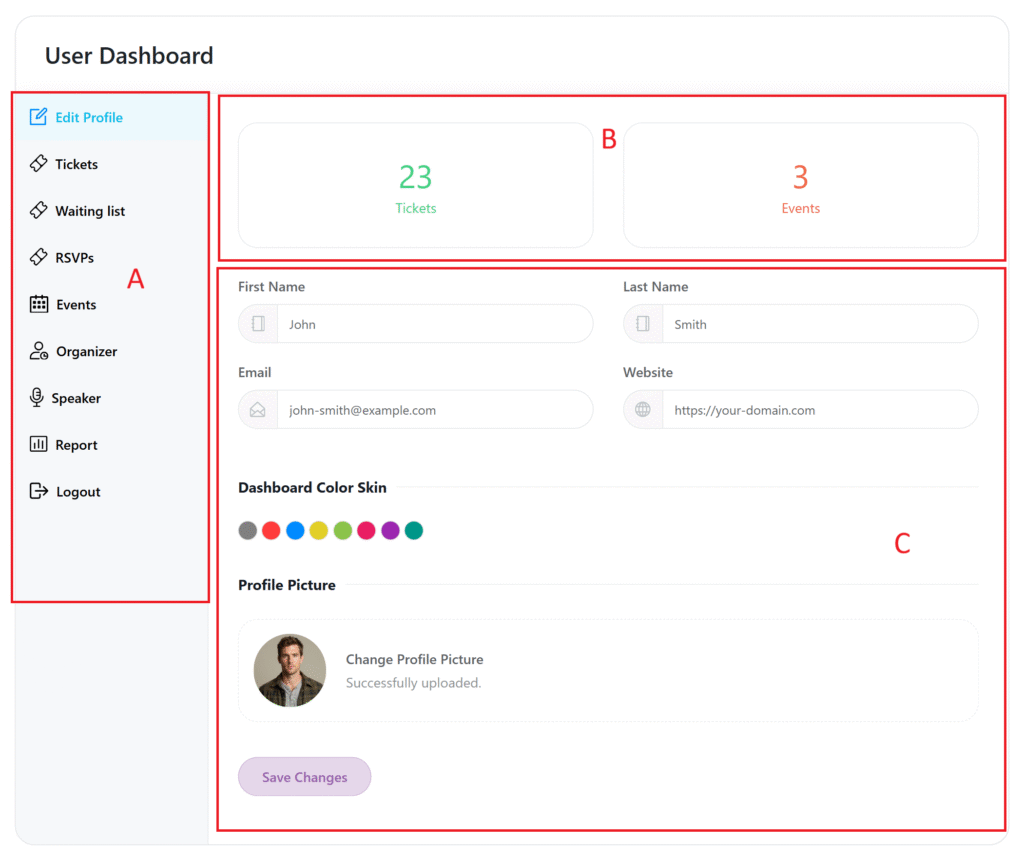Click the Tickets ticket icon in sidebar

click(x=37, y=164)
